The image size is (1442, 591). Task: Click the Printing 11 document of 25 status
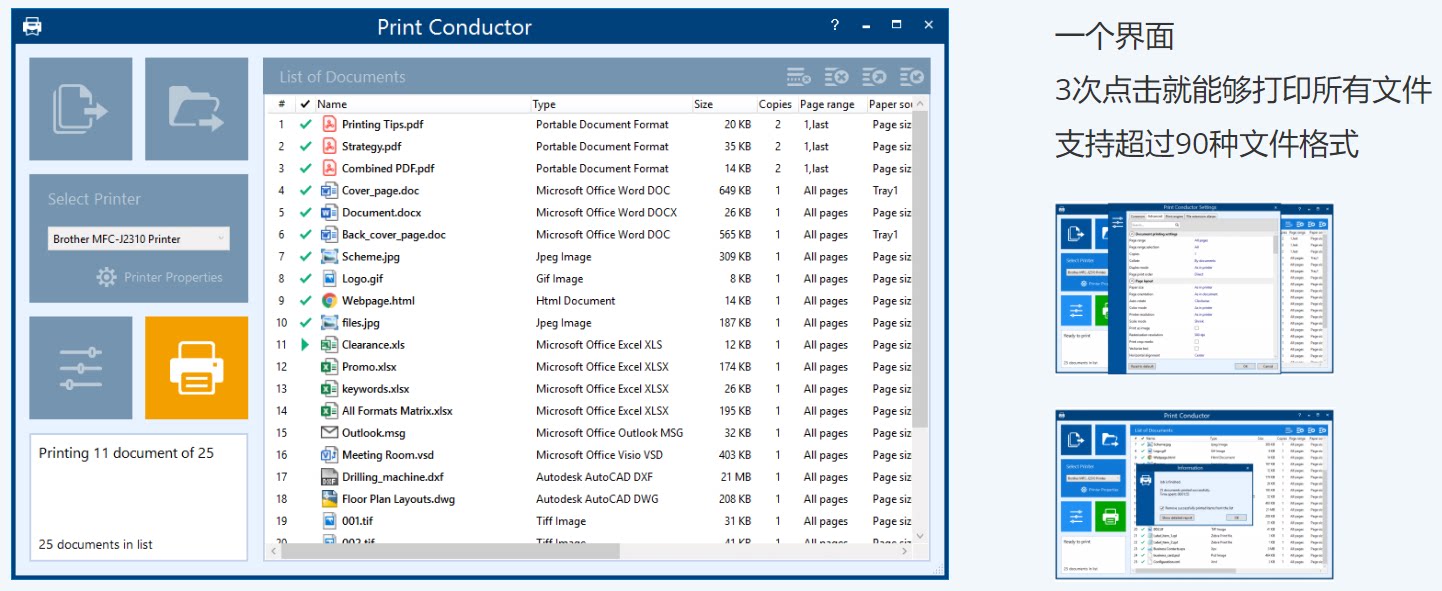pyautogui.click(x=126, y=453)
